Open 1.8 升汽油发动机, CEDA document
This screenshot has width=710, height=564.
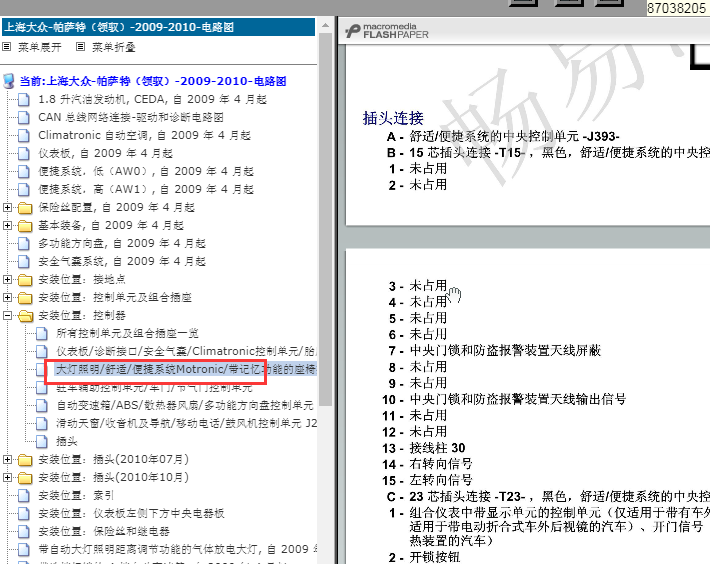pyautogui.click(x=153, y=99)
